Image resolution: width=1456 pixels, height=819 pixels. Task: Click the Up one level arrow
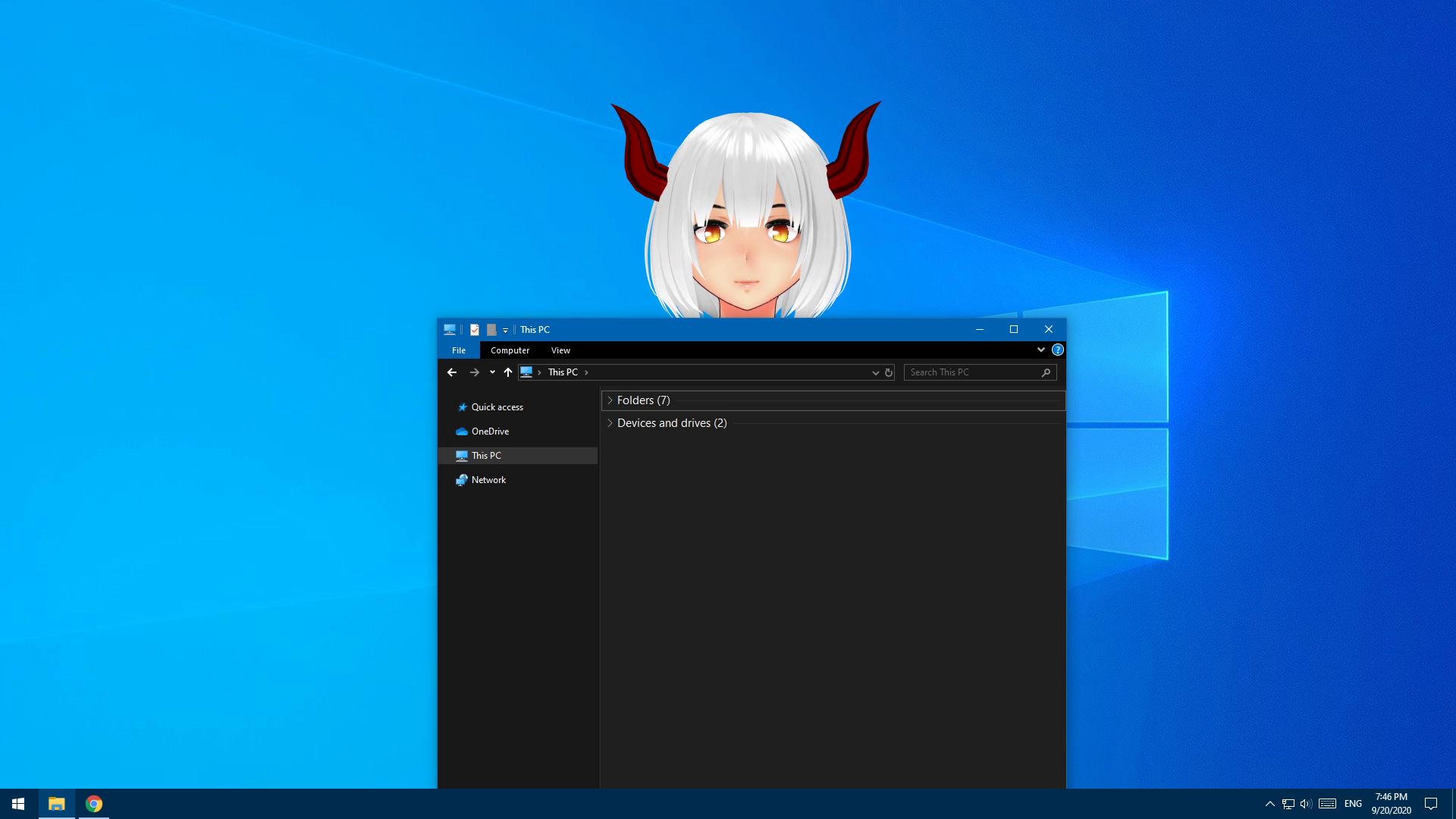508,372
